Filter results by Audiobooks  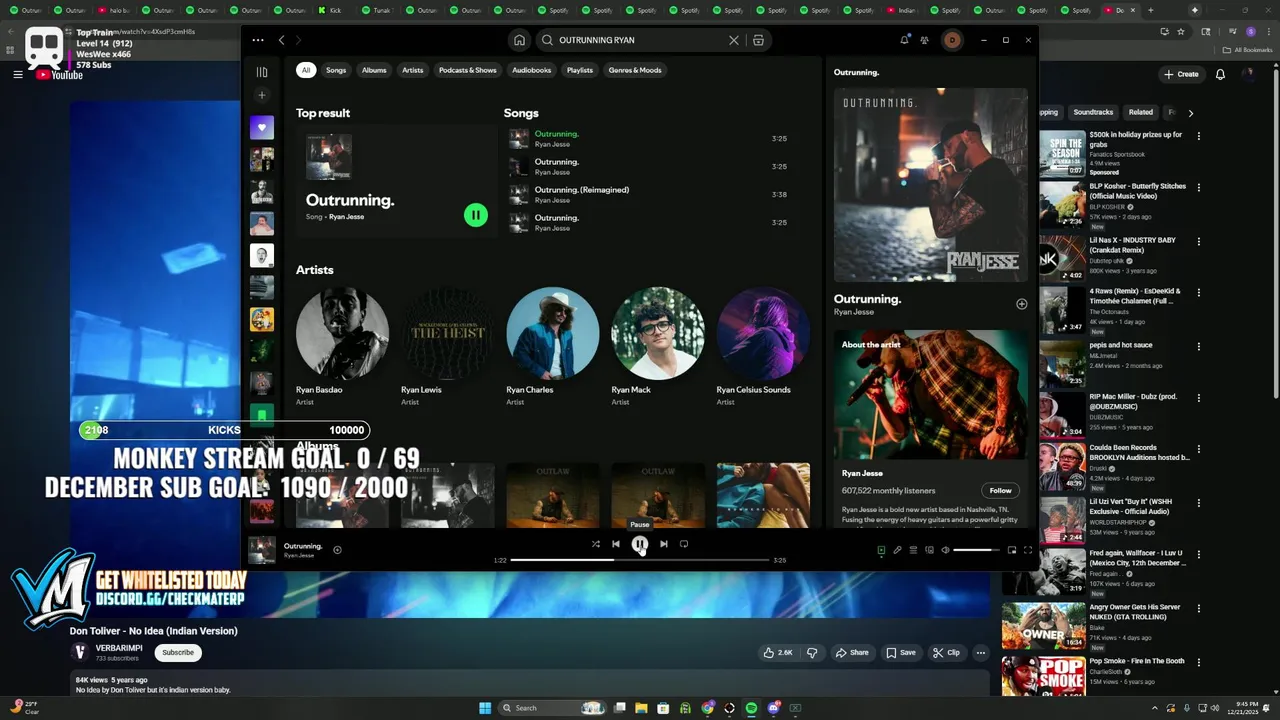[532, 70]
